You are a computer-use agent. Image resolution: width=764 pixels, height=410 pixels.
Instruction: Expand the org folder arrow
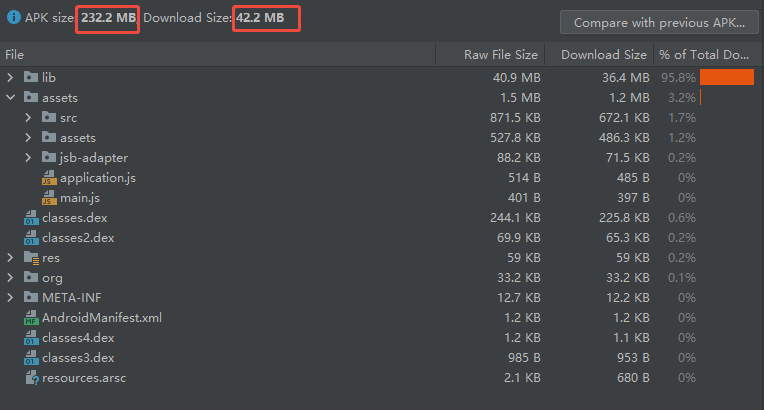(11, 277)
